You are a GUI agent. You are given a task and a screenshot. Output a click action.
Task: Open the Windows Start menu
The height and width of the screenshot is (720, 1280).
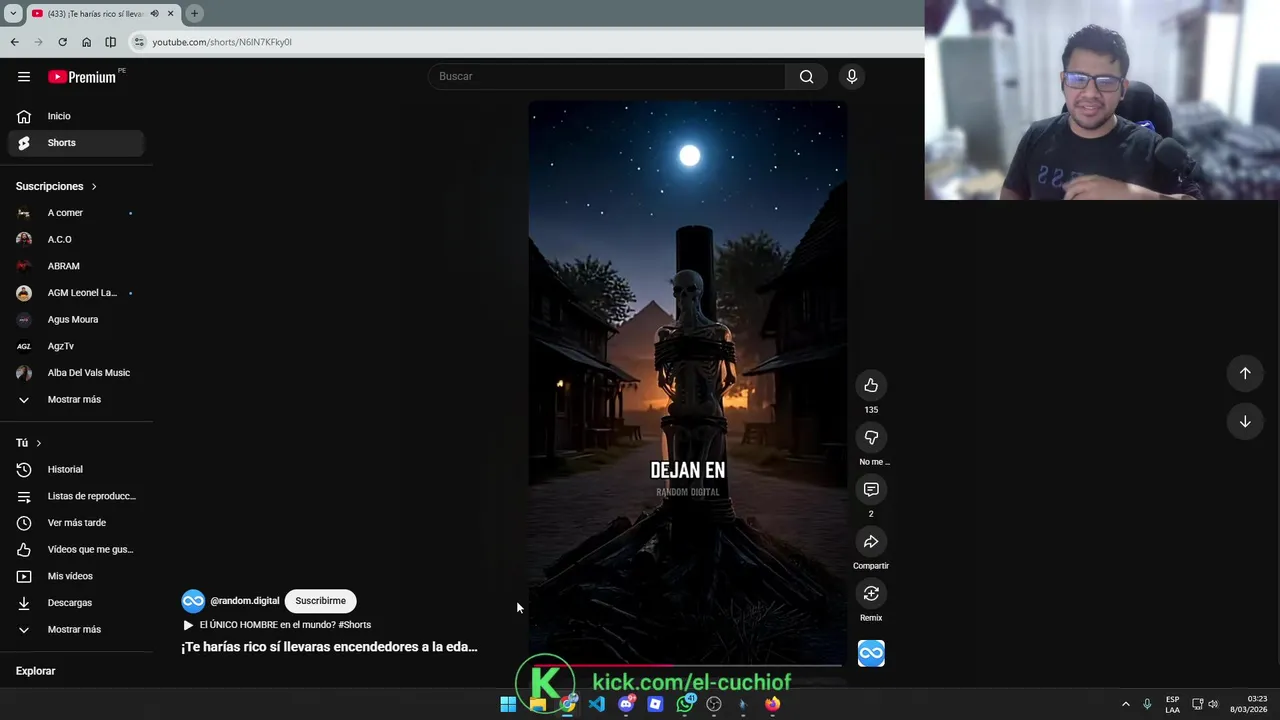point(508,704)
